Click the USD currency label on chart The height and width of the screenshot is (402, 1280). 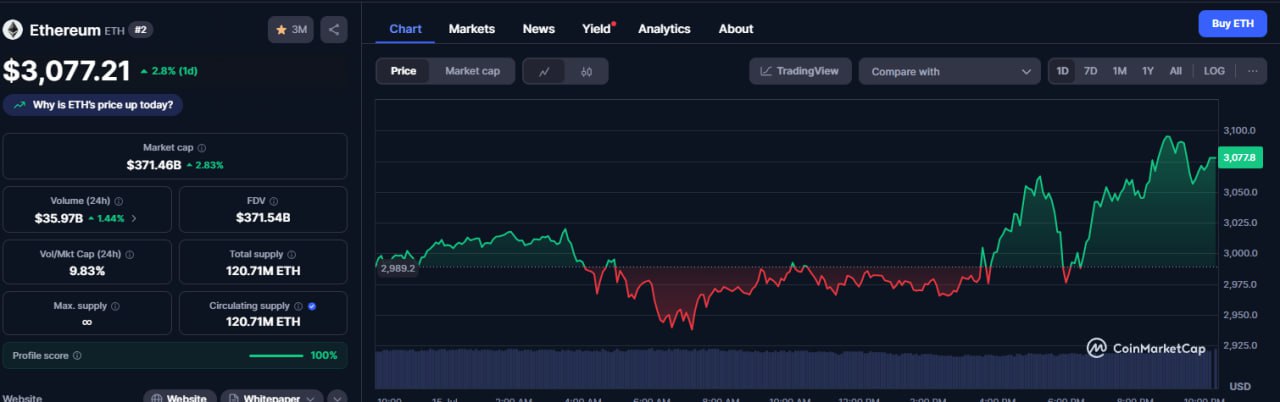[1240, 386]
